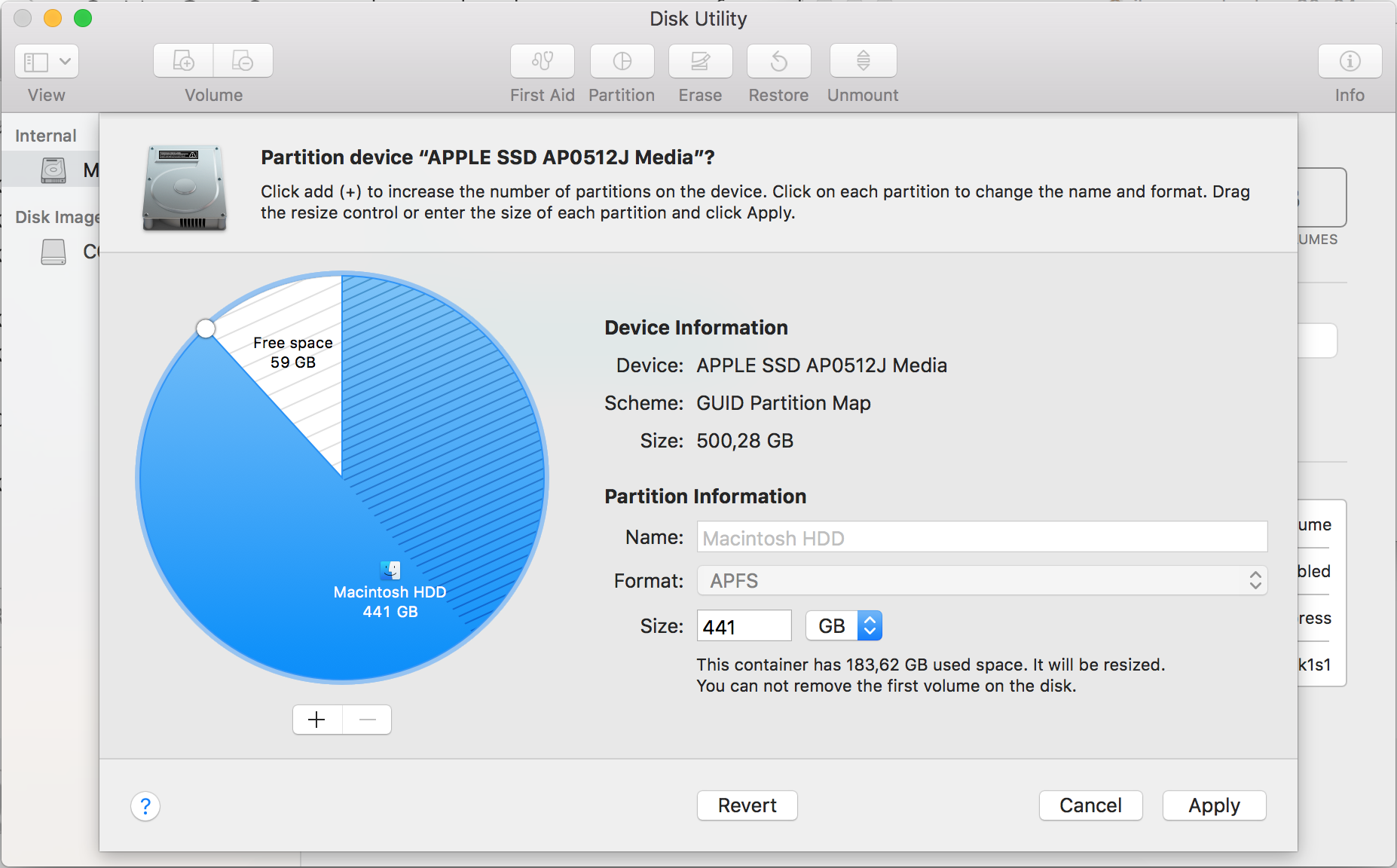
Task: Add a partition with the plus button
Action: point(317,720)
